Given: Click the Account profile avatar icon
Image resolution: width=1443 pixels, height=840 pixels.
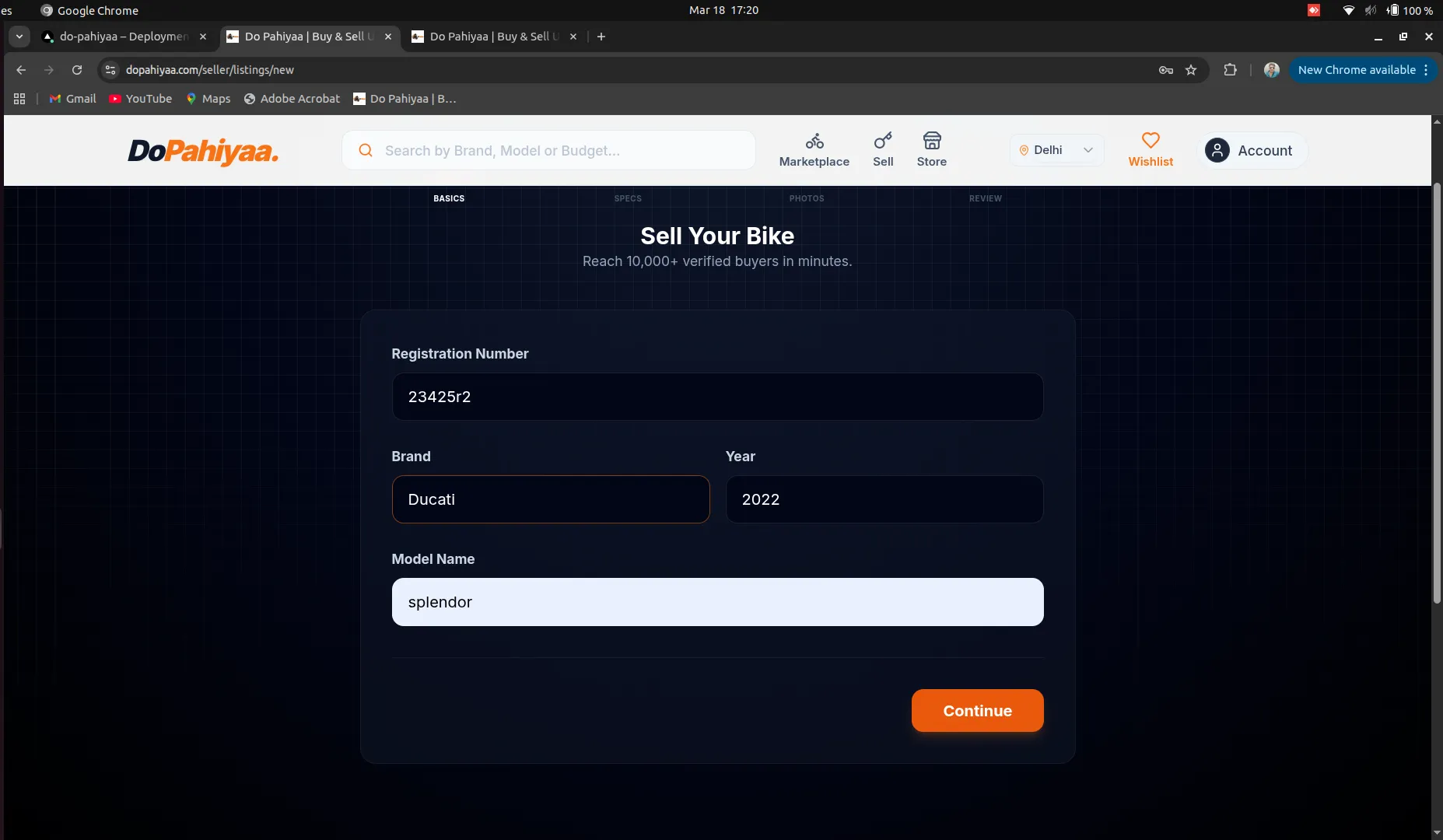Looking at the screenshot, I should [1217, 150].
